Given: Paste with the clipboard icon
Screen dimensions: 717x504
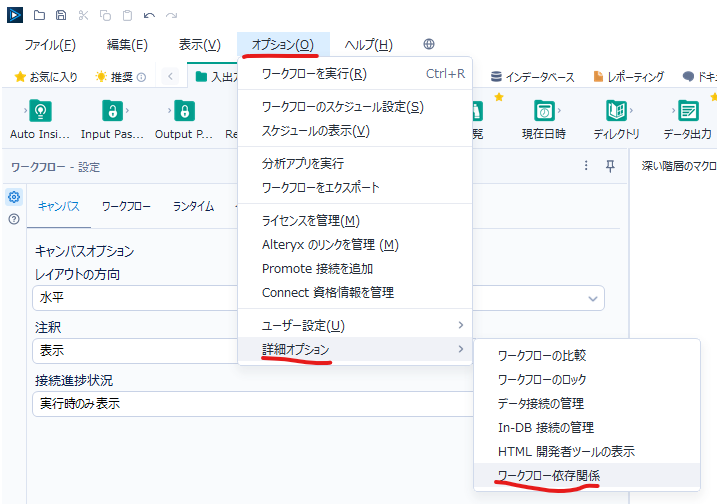Looking at the screenshot, I should [x=127, y=16].
